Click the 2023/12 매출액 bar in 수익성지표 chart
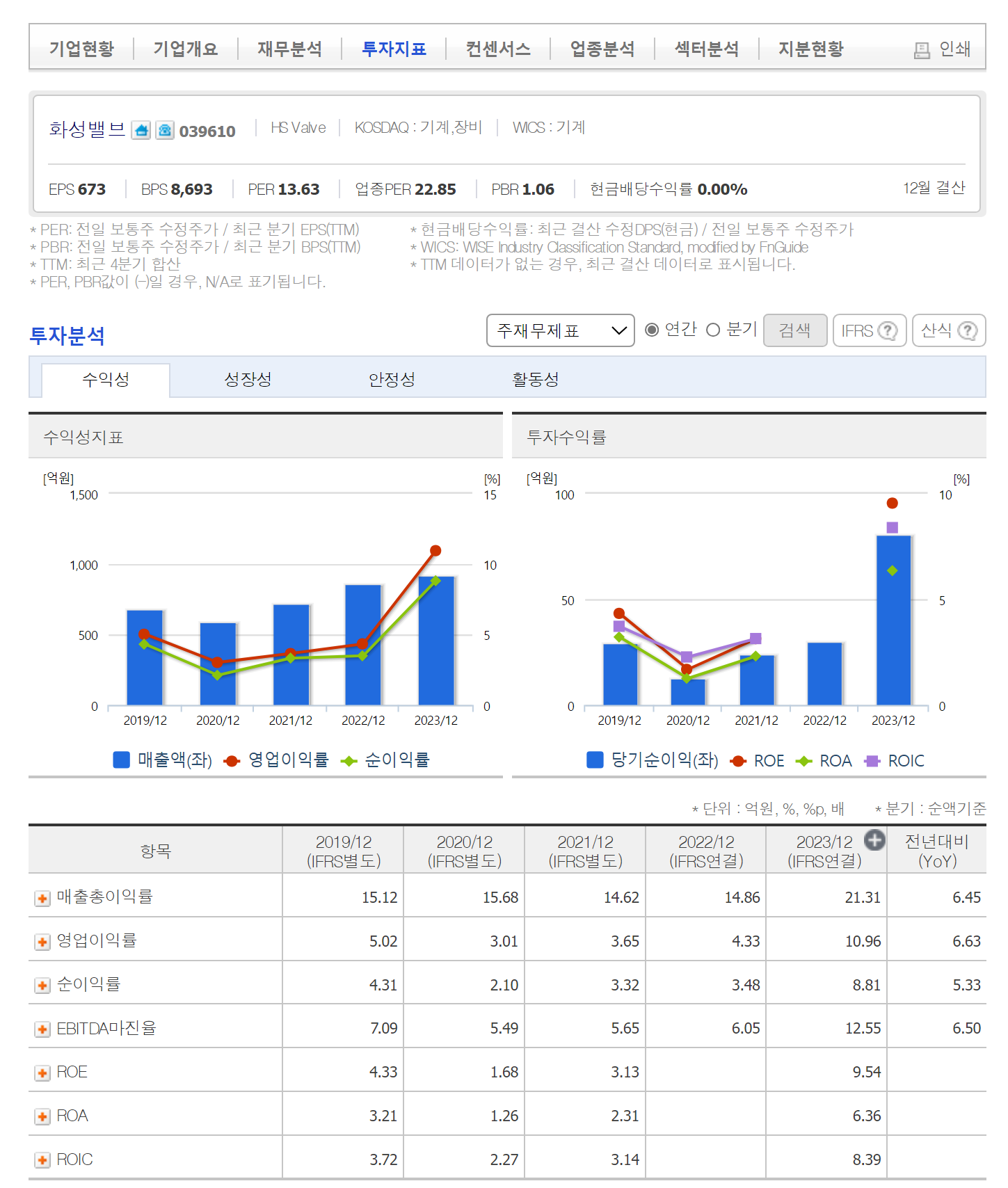This screenshot has height=1188, width=1008. pos(436,641)
